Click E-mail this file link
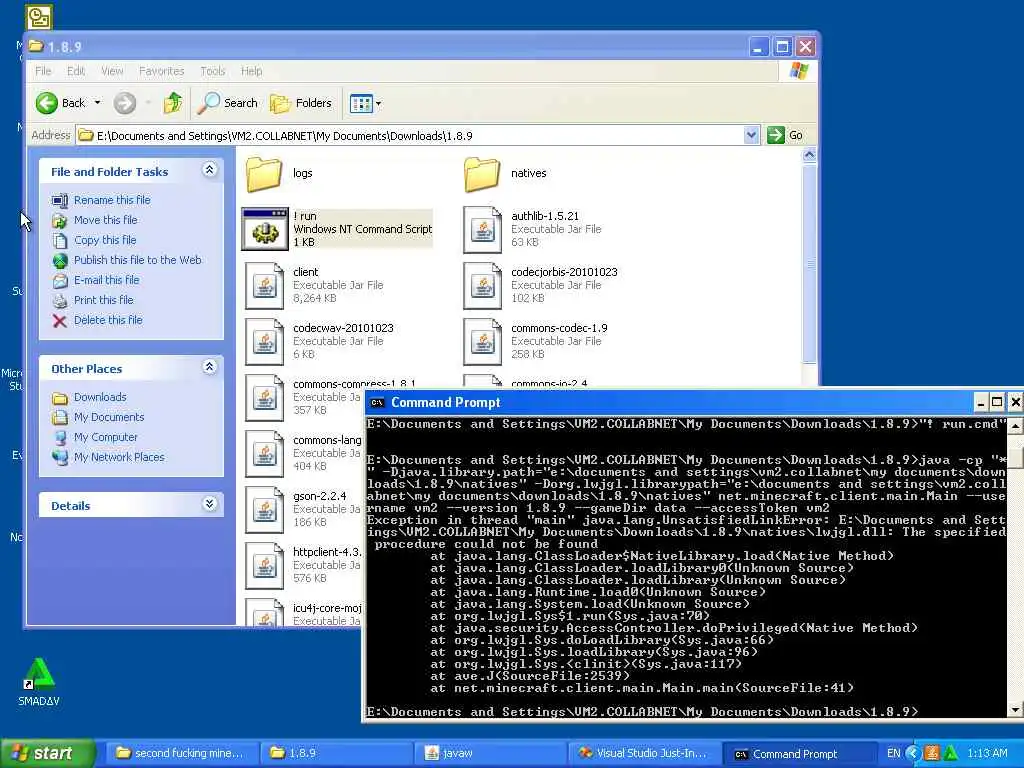This screenshot has width=1024, height=768. pyautogui.click(x=106, y=280)
